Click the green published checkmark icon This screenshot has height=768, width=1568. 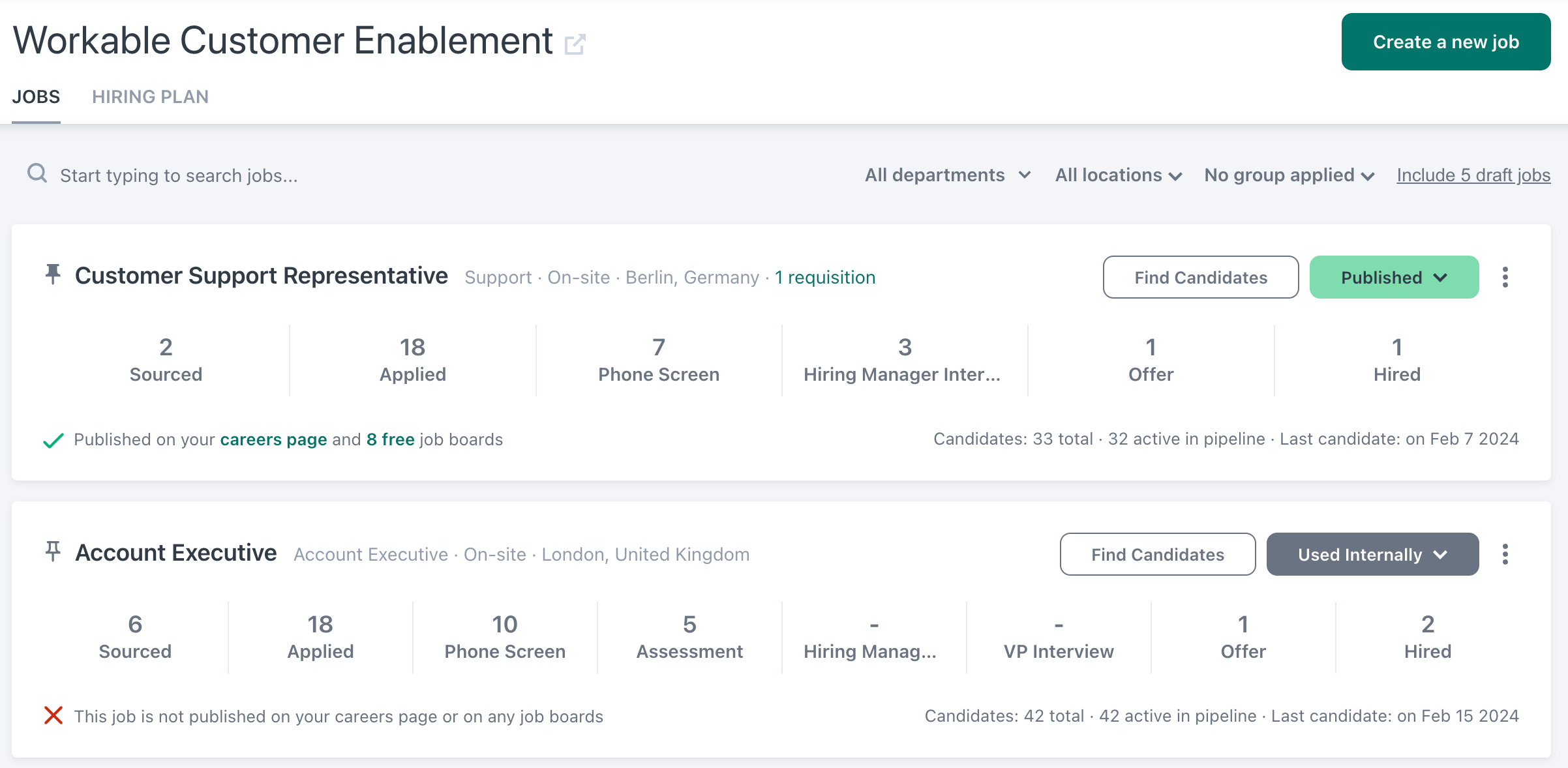pos(53,439)
